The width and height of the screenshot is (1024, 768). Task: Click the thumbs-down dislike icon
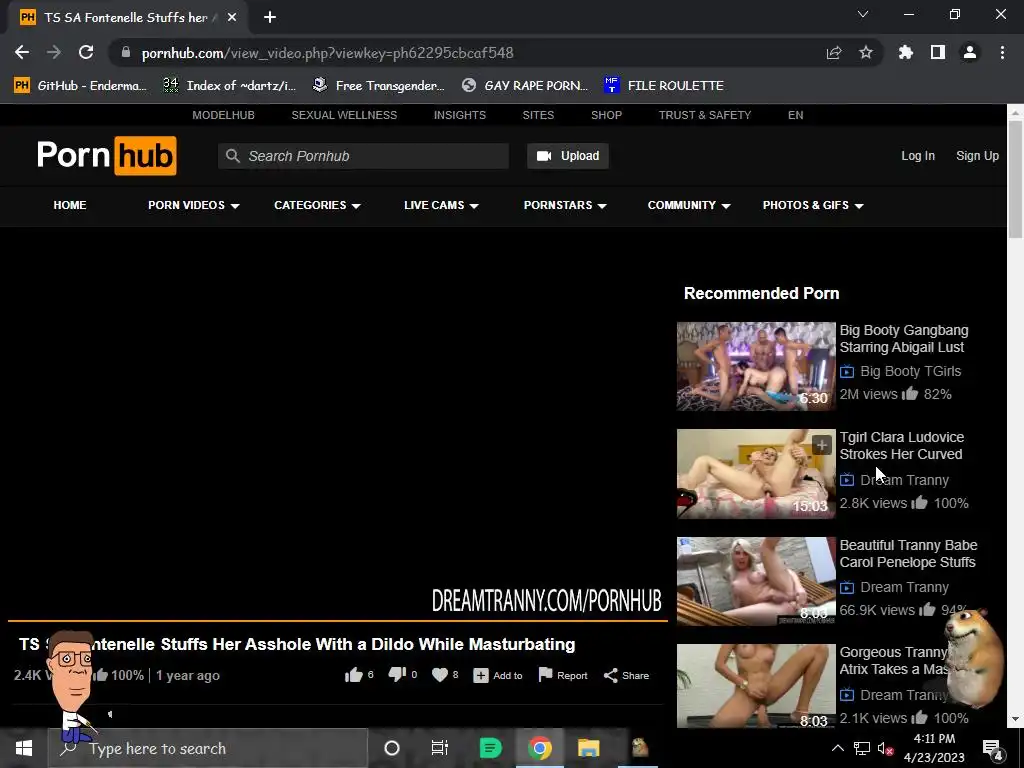(397, 675)
